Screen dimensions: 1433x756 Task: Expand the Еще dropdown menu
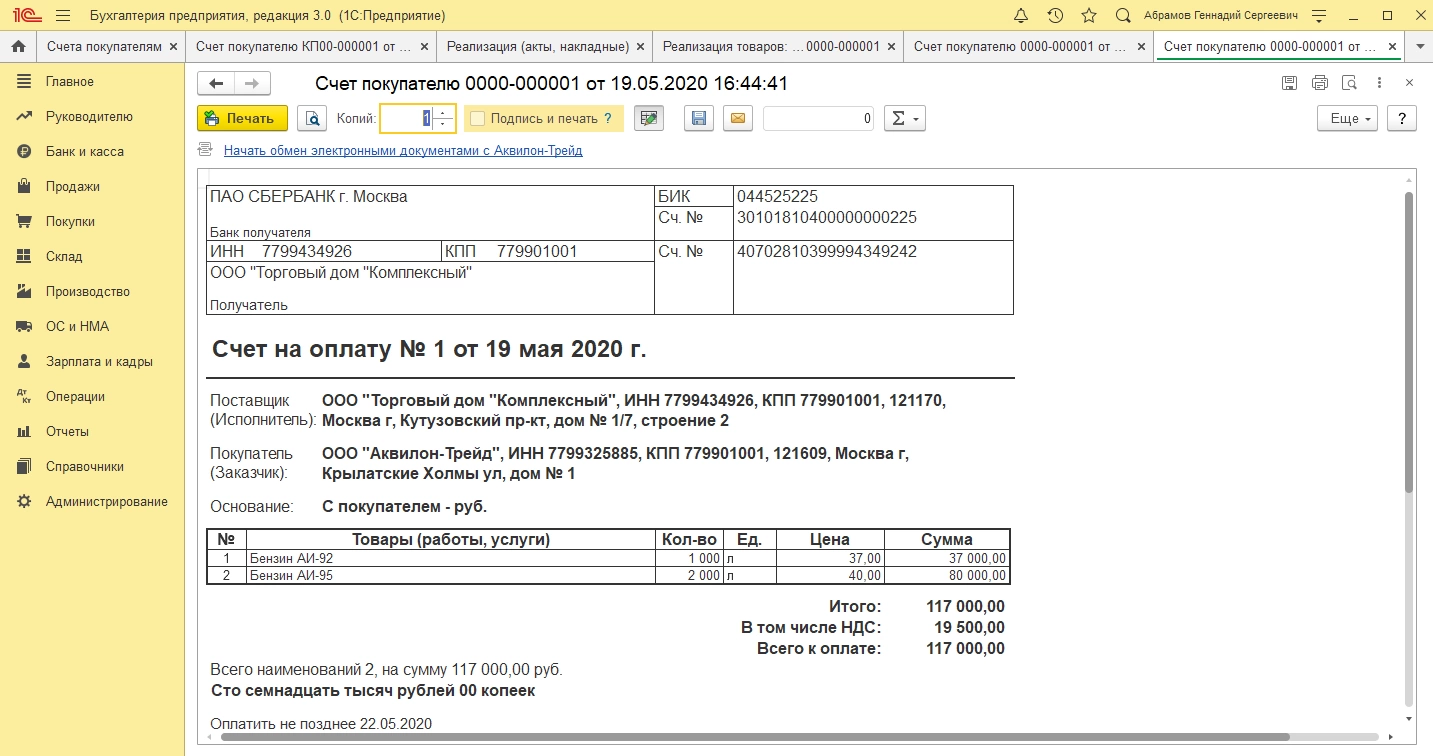point(1348,118)
